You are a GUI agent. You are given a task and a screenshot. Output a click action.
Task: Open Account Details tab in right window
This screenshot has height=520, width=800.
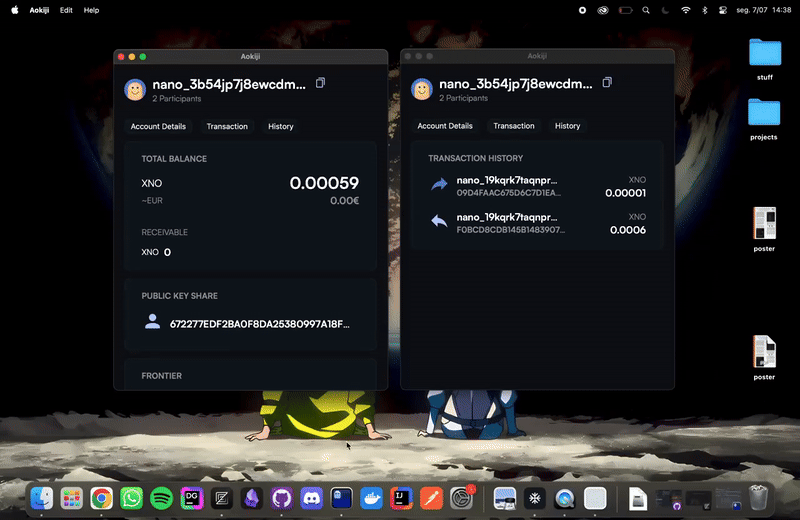[445, 126]
